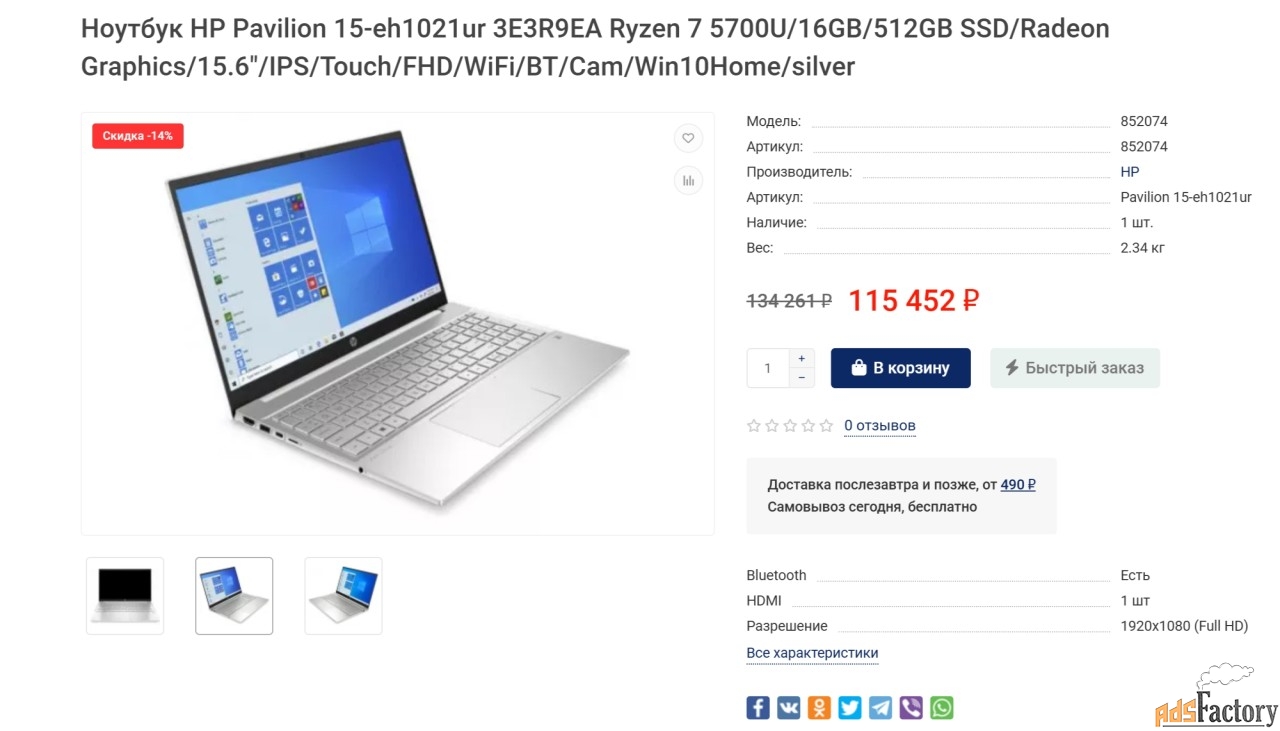This screenshot has width=1280, height=731.
Task: Increase quantity with plus stepper
Action: (801, 358)
